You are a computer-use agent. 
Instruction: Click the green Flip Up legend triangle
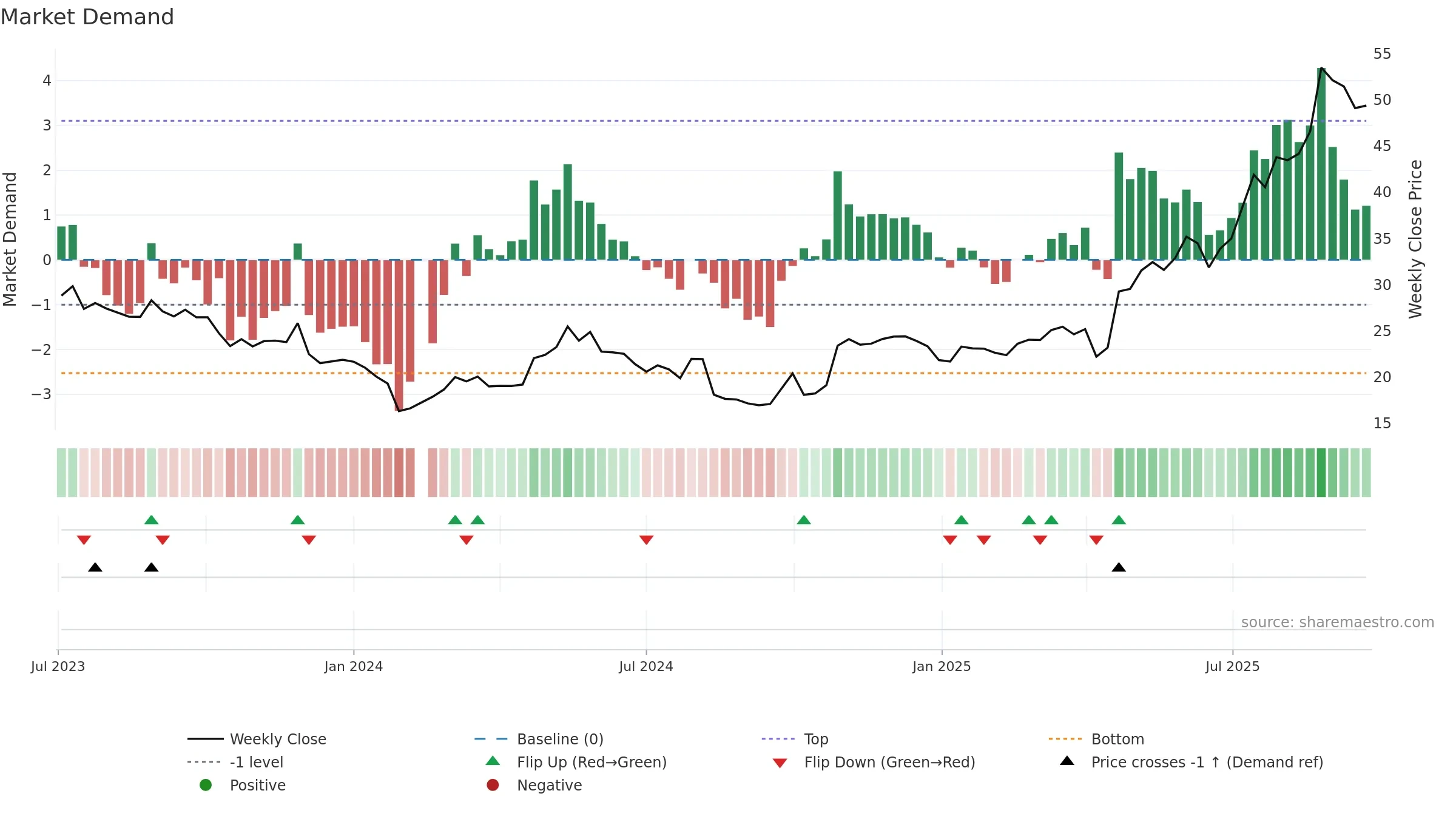click(x=493, y=761)
